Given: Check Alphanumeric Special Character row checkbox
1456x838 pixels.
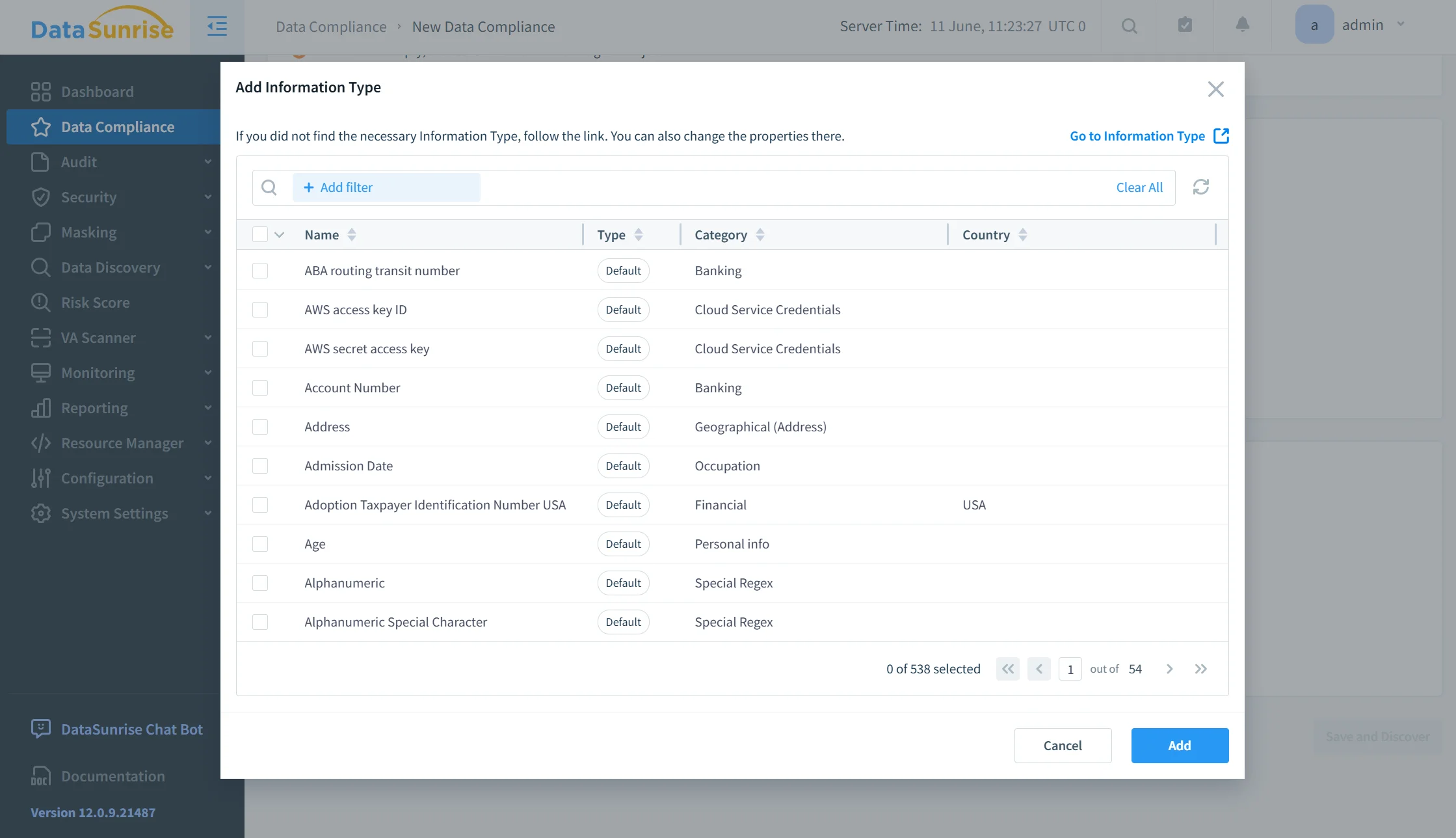Looking at the screenshot, I should (x=260, y=622).
